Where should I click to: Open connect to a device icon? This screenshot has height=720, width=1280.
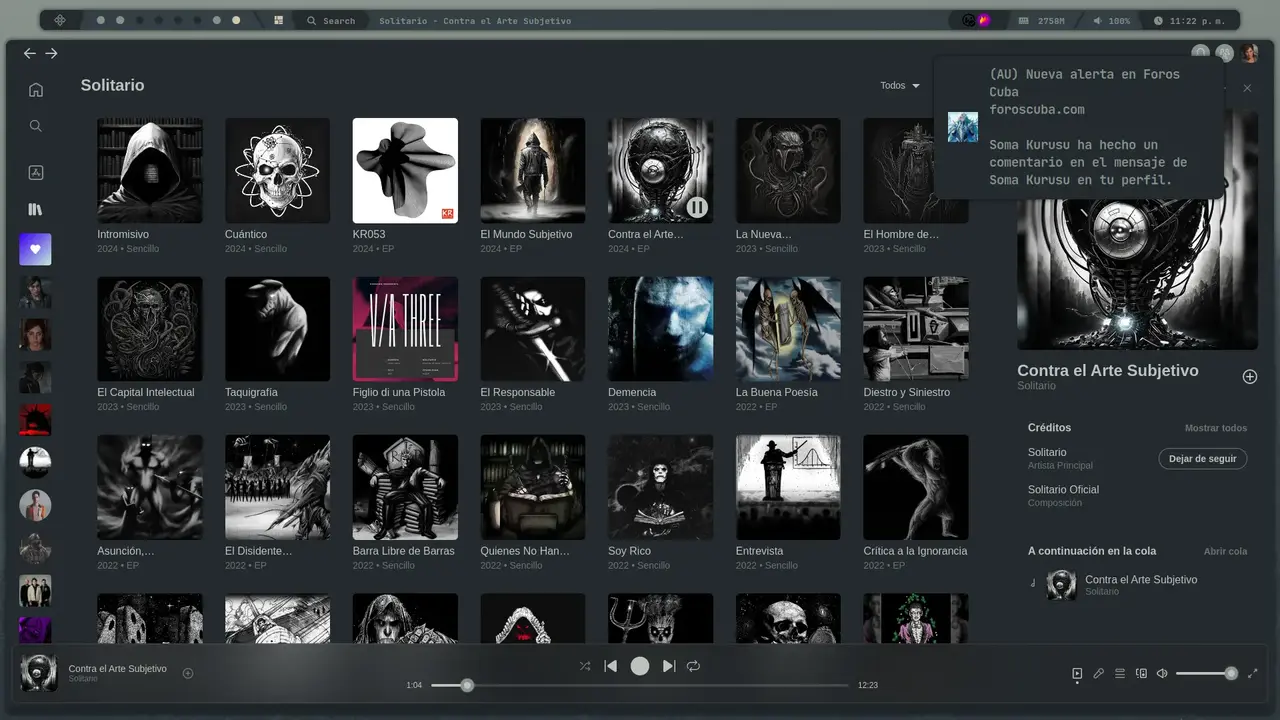[x=1141, y=674]
